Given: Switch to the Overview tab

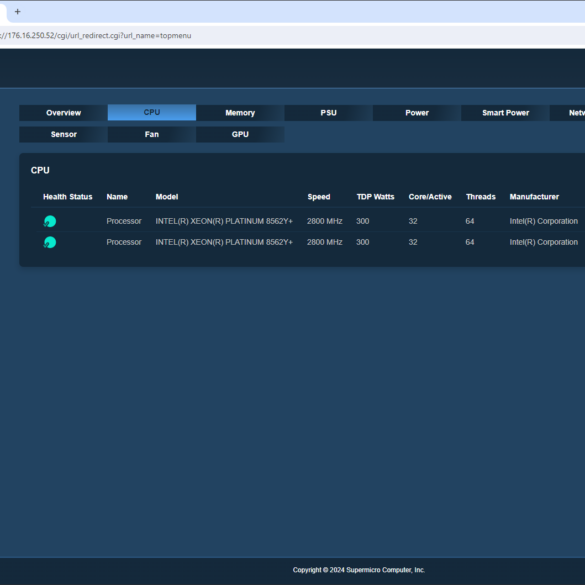Looking at the screenshot, I should [x=63, y=113].
